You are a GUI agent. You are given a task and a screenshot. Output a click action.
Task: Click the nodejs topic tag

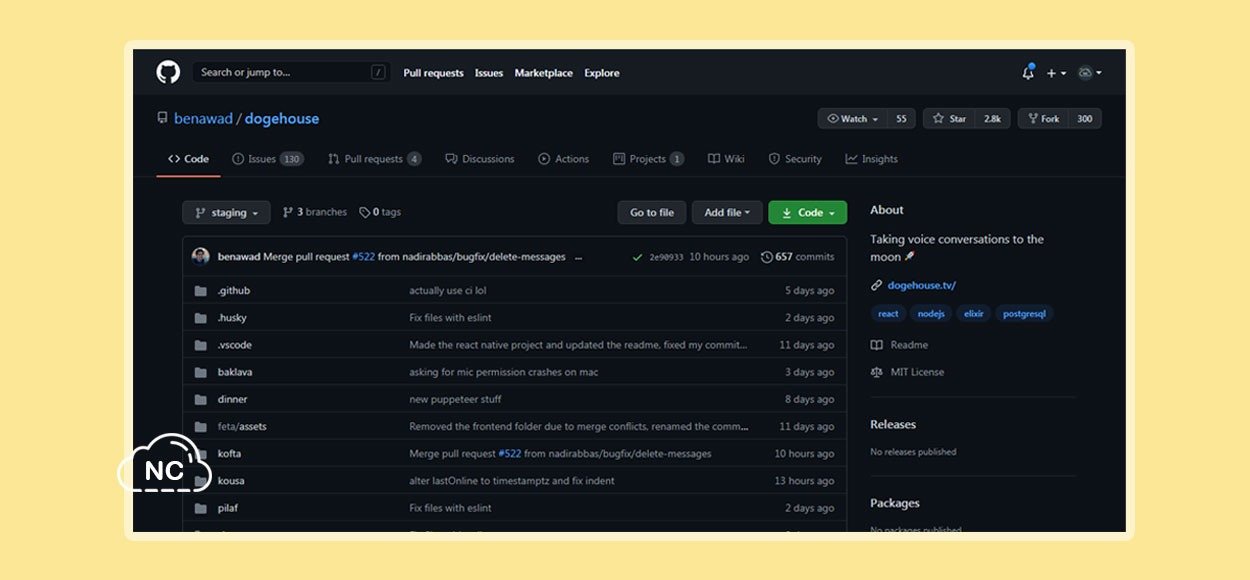coord(931,314)
